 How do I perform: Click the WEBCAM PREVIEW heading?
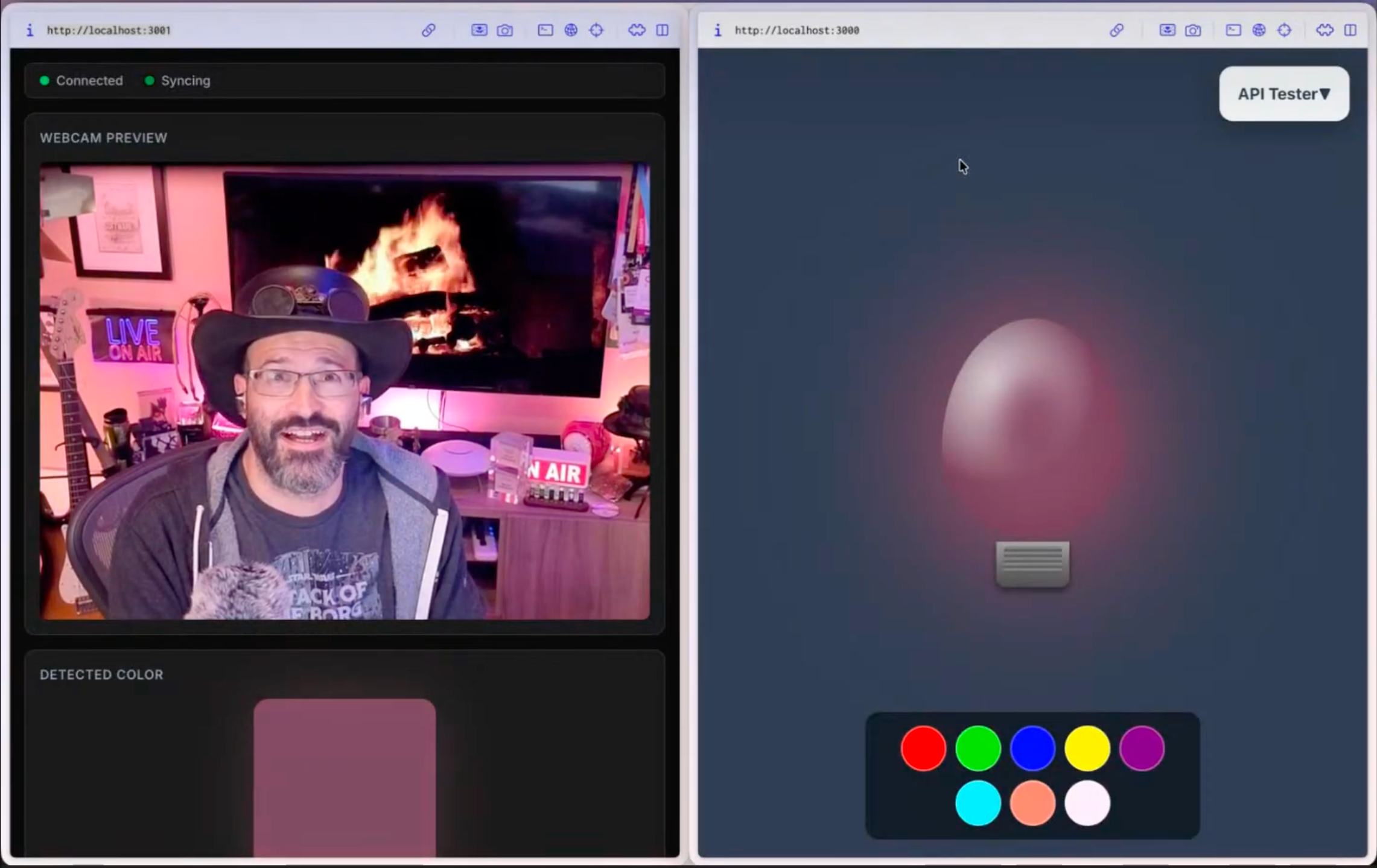click(103, 138)
